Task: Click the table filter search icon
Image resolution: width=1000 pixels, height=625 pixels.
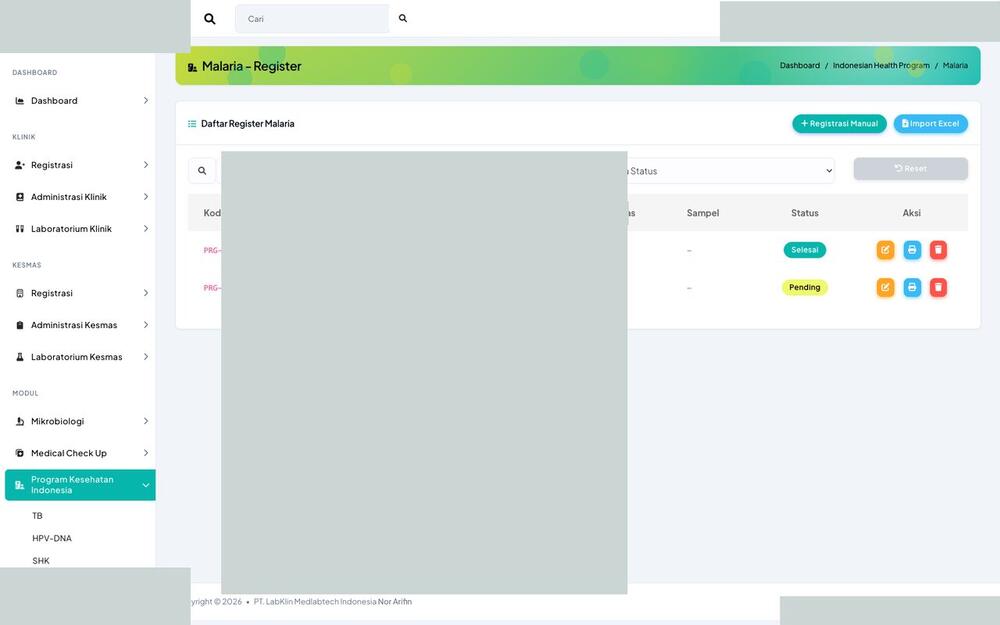Action: pos(202,171)
